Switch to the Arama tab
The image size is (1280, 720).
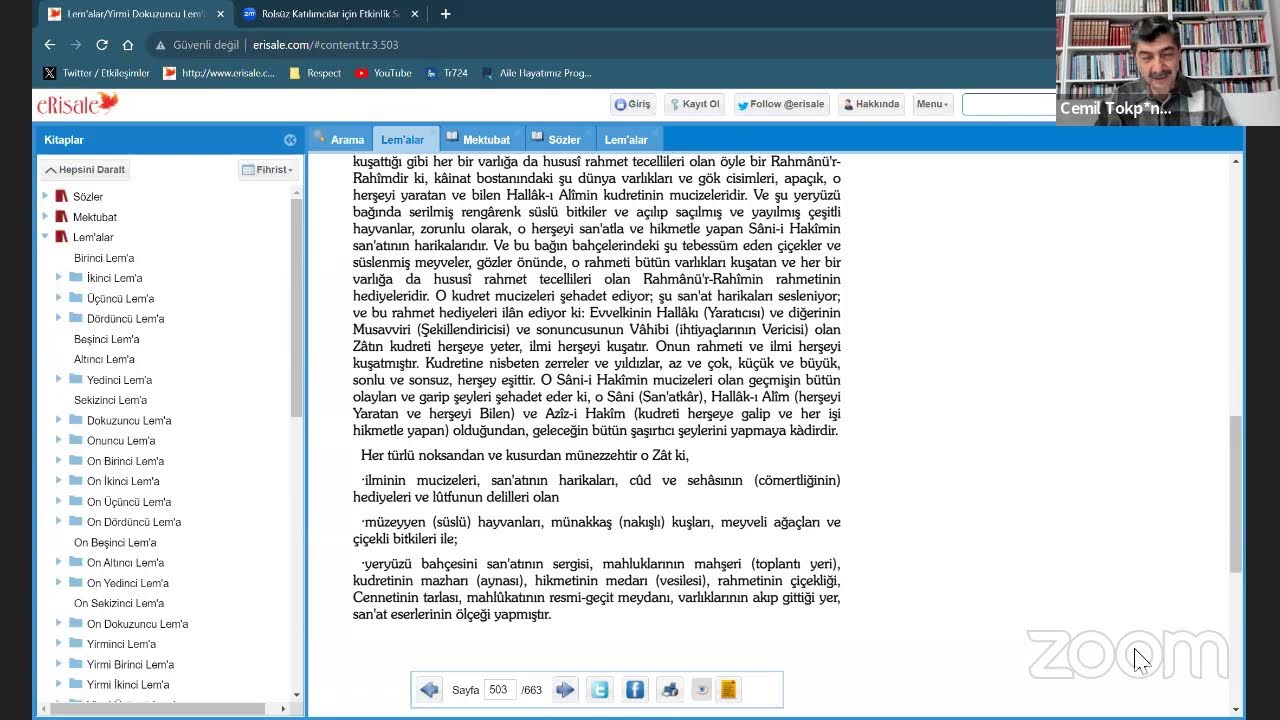click(x=339, y=140)
